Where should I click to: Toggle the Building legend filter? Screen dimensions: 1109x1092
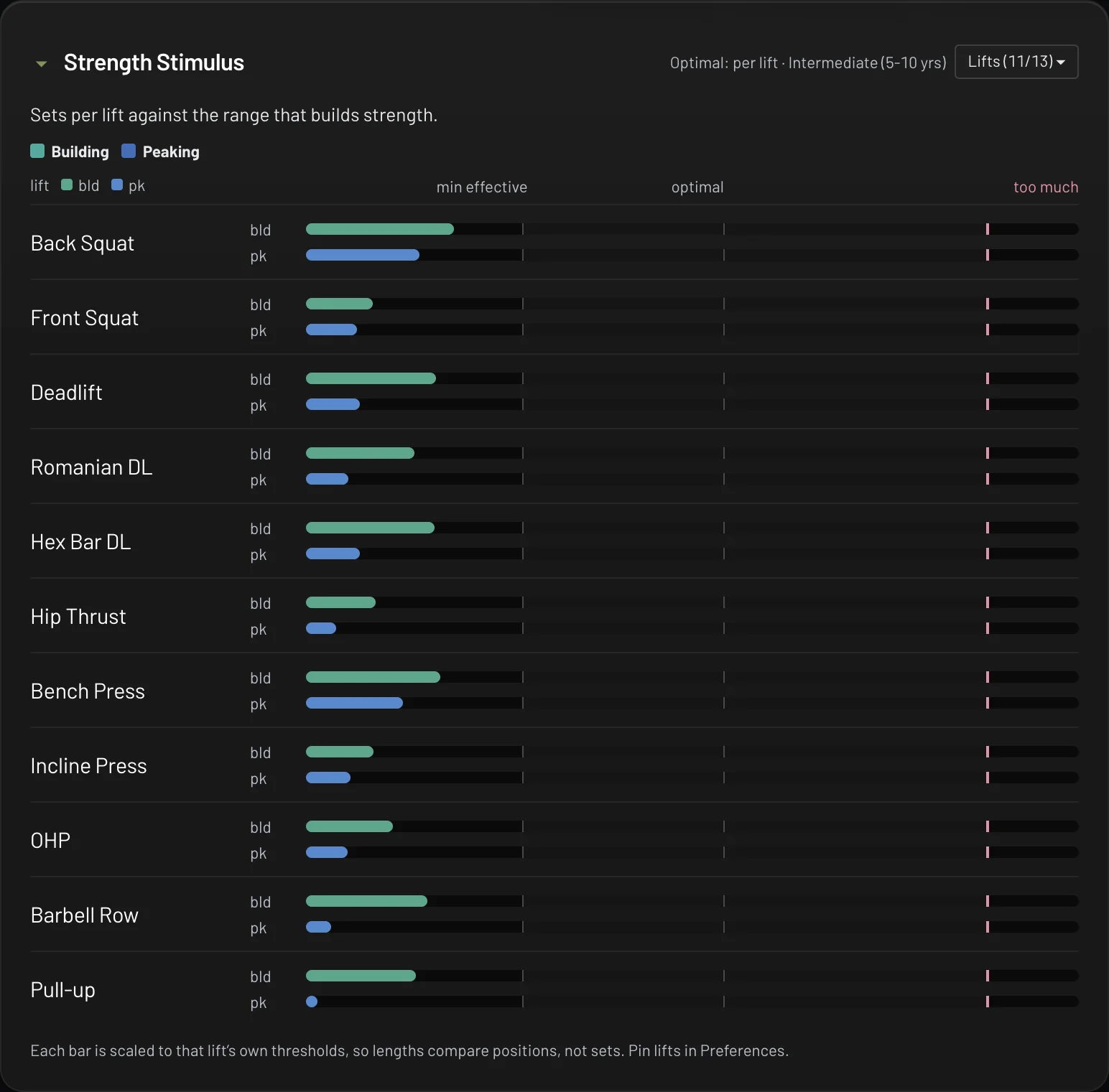(70, 151)
